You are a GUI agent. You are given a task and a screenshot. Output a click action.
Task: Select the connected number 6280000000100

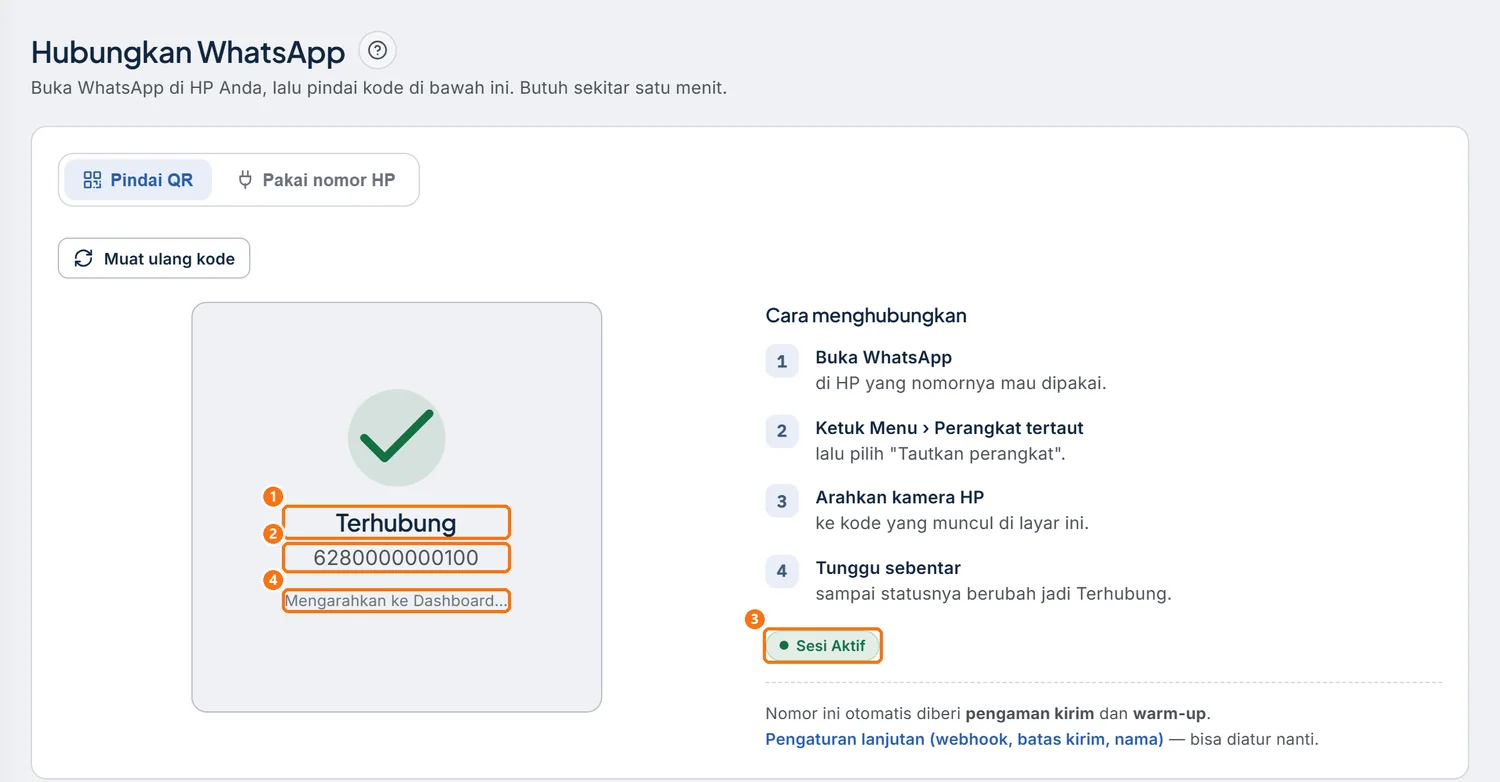click(x=396, y=557)
